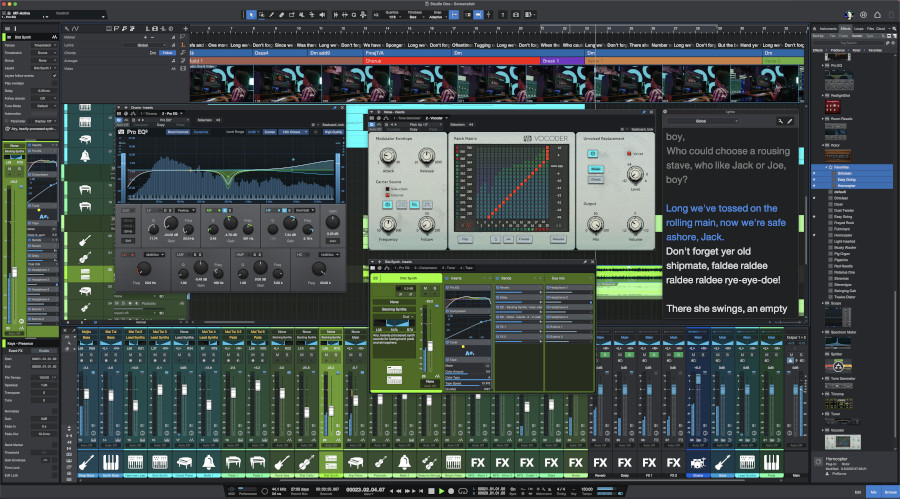900x499 pixels.
Task: Toggle Layers follow events checkbox in inspector
Action: coord(55,75)
